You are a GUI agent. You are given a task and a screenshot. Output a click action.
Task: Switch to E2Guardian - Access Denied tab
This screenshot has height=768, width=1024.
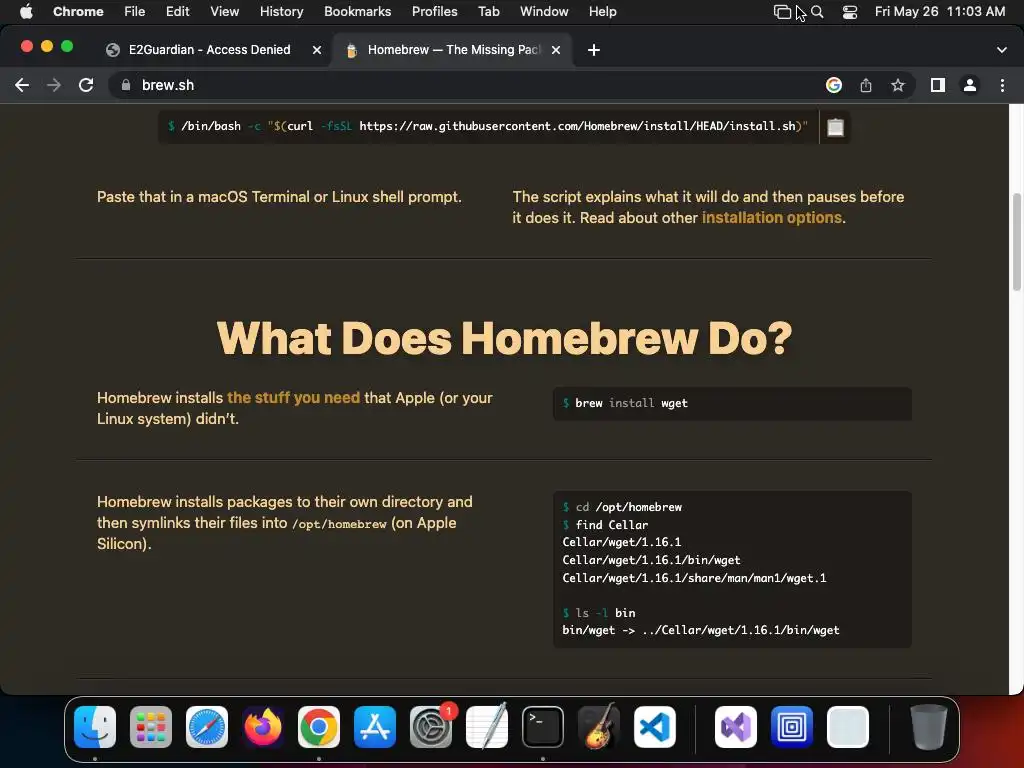209,50
